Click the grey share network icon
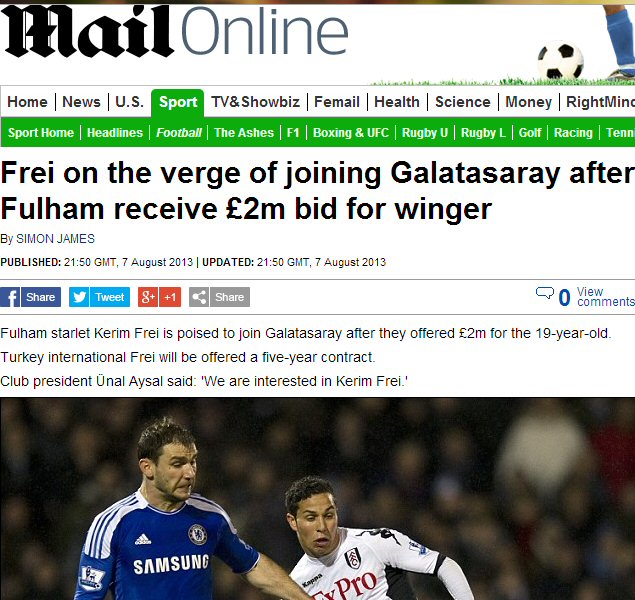This screenshot has width=635, height=600. tap(199, 297)
